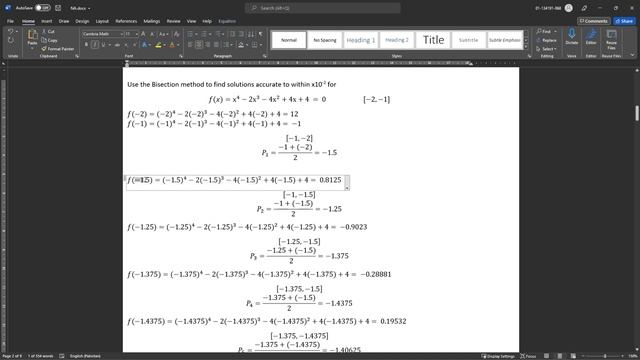Open the Equation contextual tab
640x360 pixels.
[x=227, y=21]
